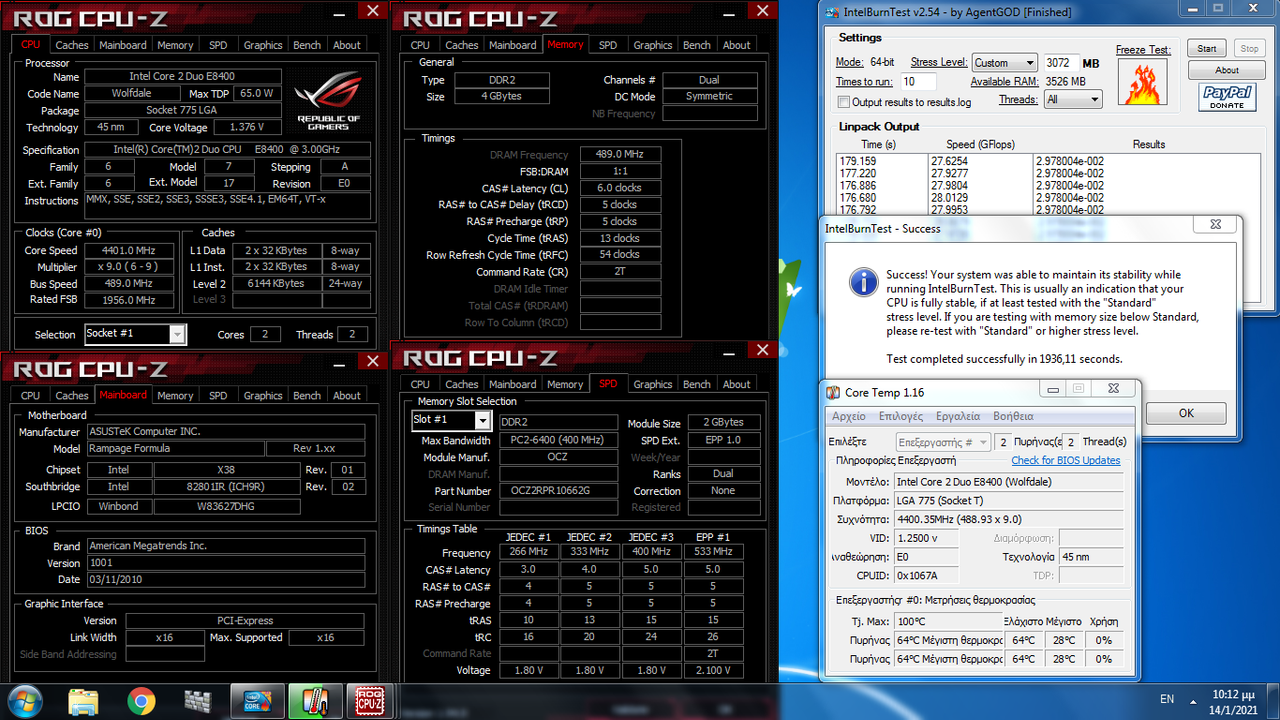Click the Times to run field

[918, 82]
